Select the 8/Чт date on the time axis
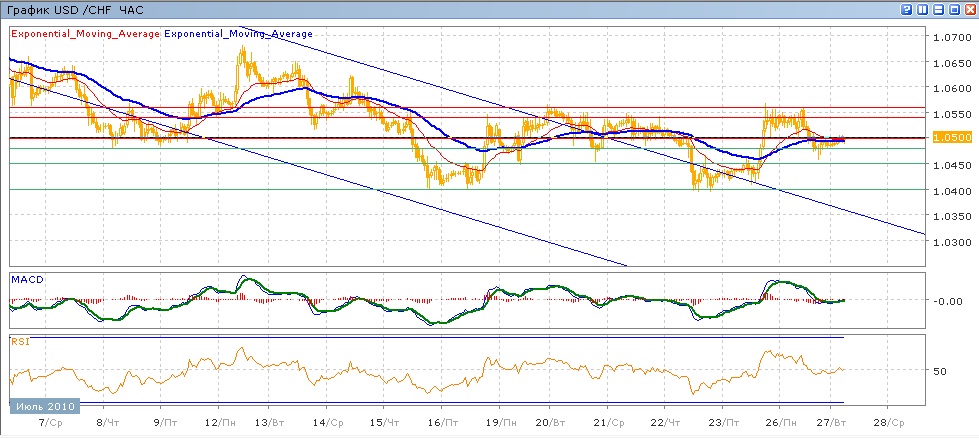The width and height of the screenshot is (979, 438). [107, 422]
